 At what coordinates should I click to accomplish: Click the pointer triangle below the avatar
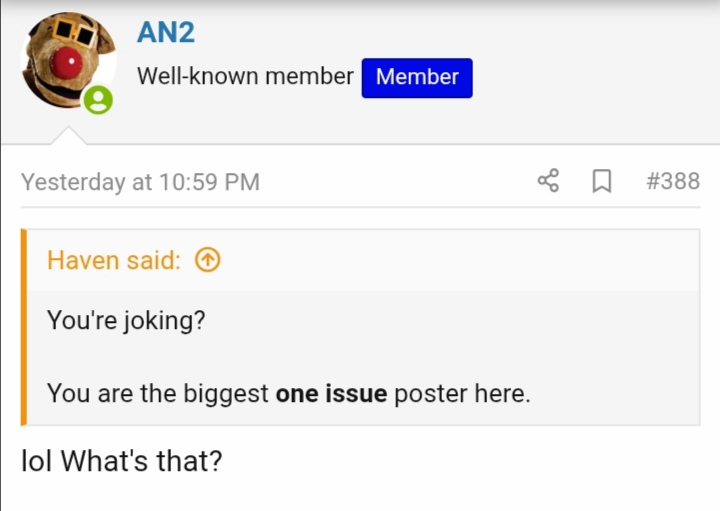click(68, 135)
